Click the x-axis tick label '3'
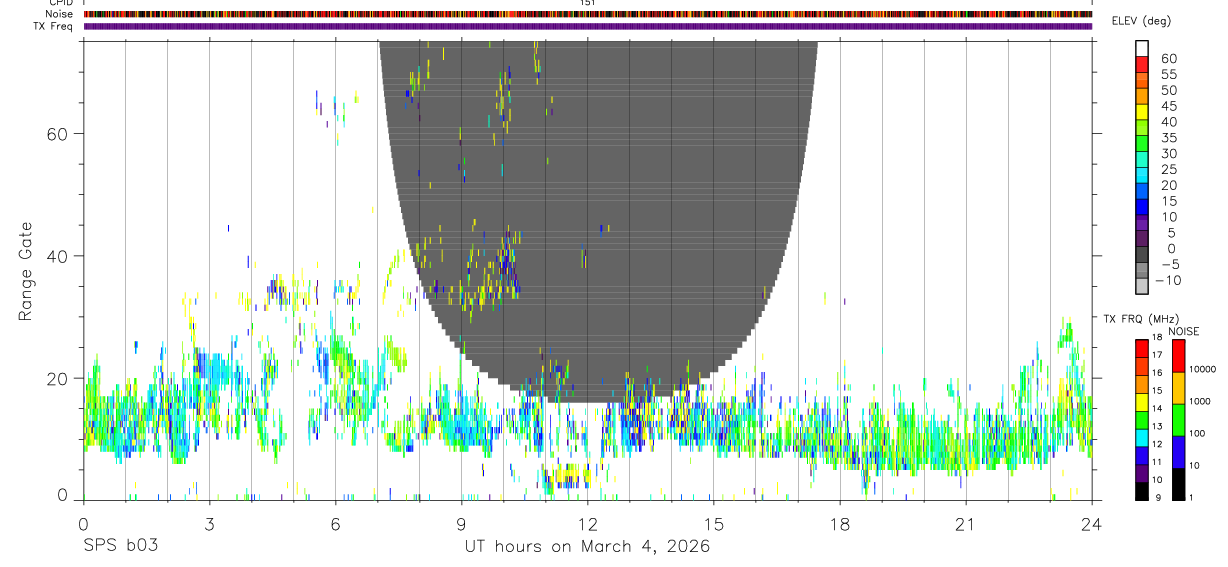 point(209,524)
